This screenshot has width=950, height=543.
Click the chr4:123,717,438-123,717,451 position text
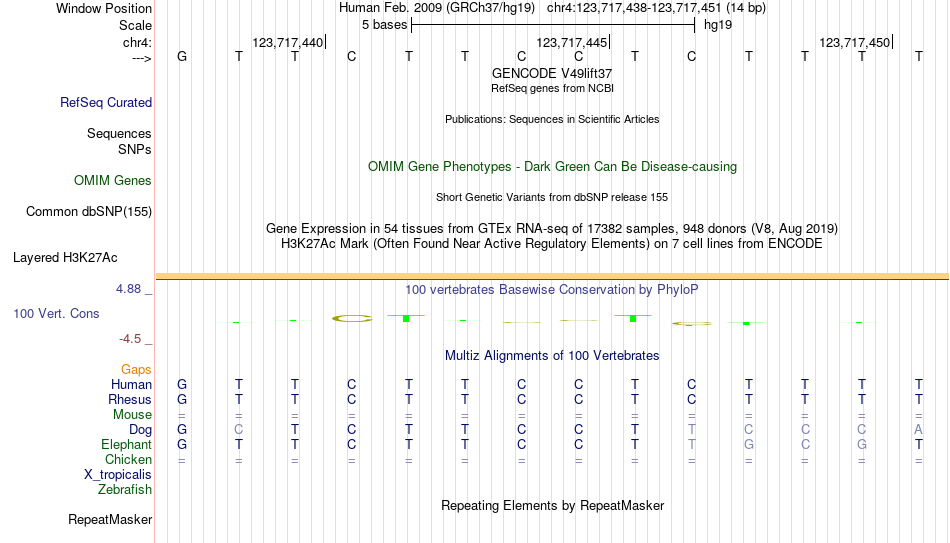click(634, 8)
